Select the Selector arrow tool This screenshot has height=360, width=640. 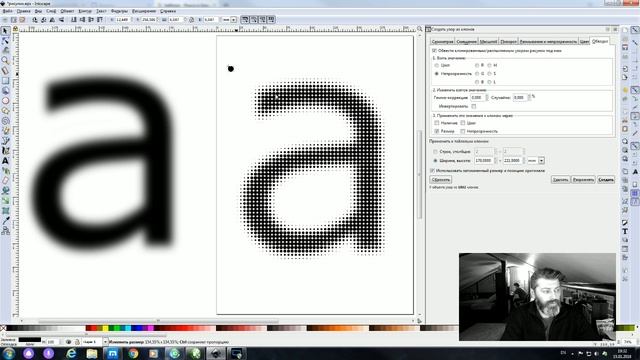[5, 31]
